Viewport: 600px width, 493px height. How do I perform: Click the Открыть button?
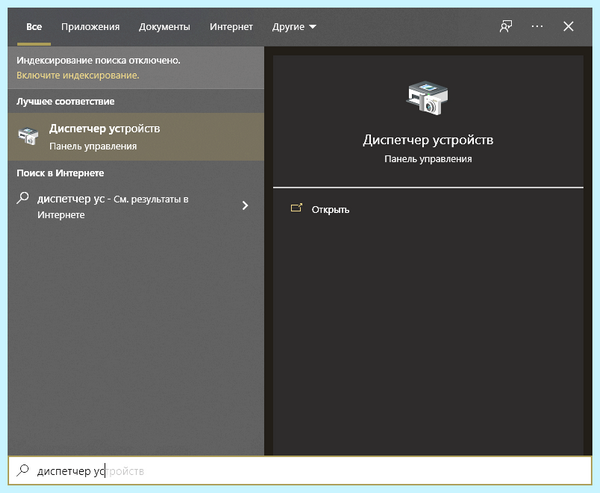[330, 210]
